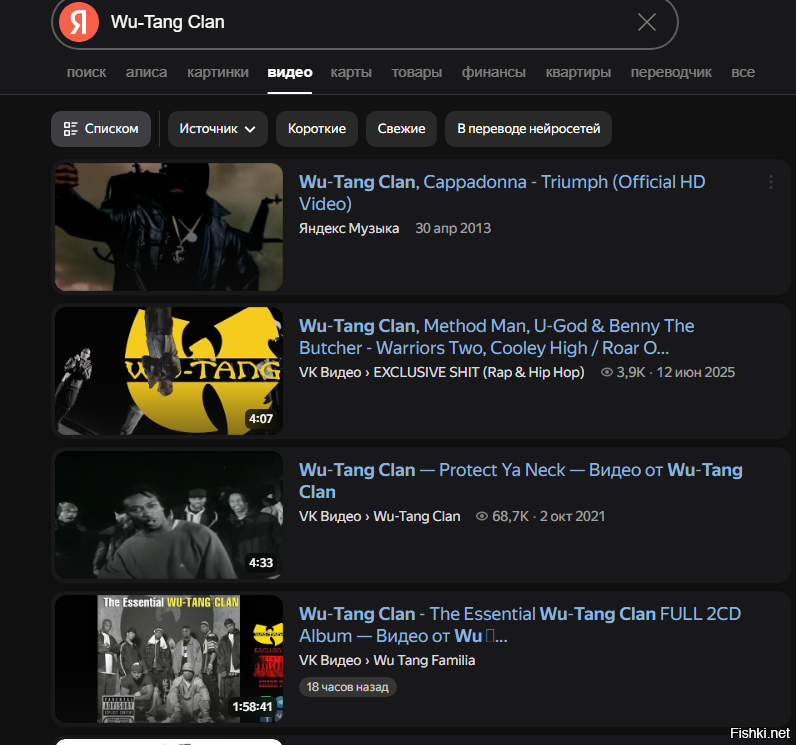The width and height of the screenshot is (796, 745).
Task: Open The Essential Wu-Tang Clan album link
Action: pos(520,625)
